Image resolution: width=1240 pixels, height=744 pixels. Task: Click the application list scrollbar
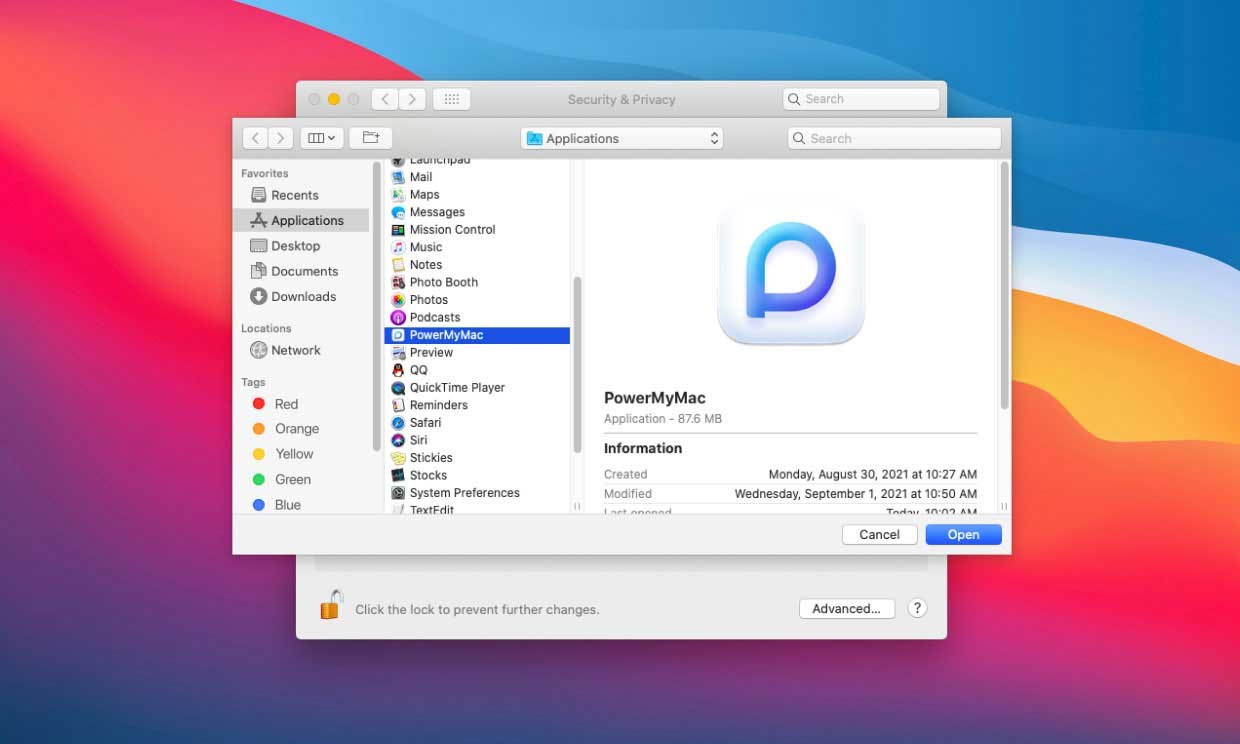[577, 365]
